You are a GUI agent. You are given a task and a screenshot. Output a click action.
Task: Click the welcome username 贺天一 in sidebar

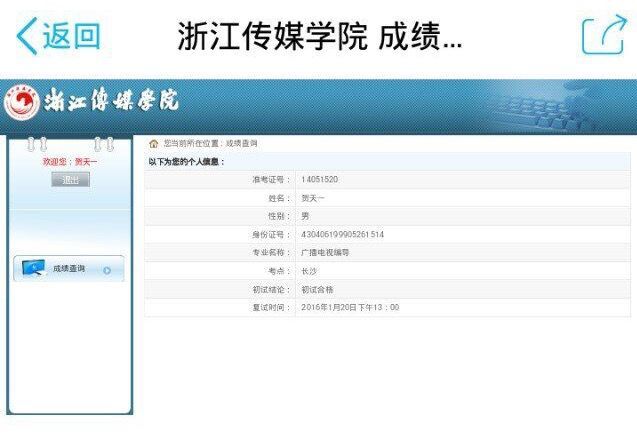(x=86, y=162)
